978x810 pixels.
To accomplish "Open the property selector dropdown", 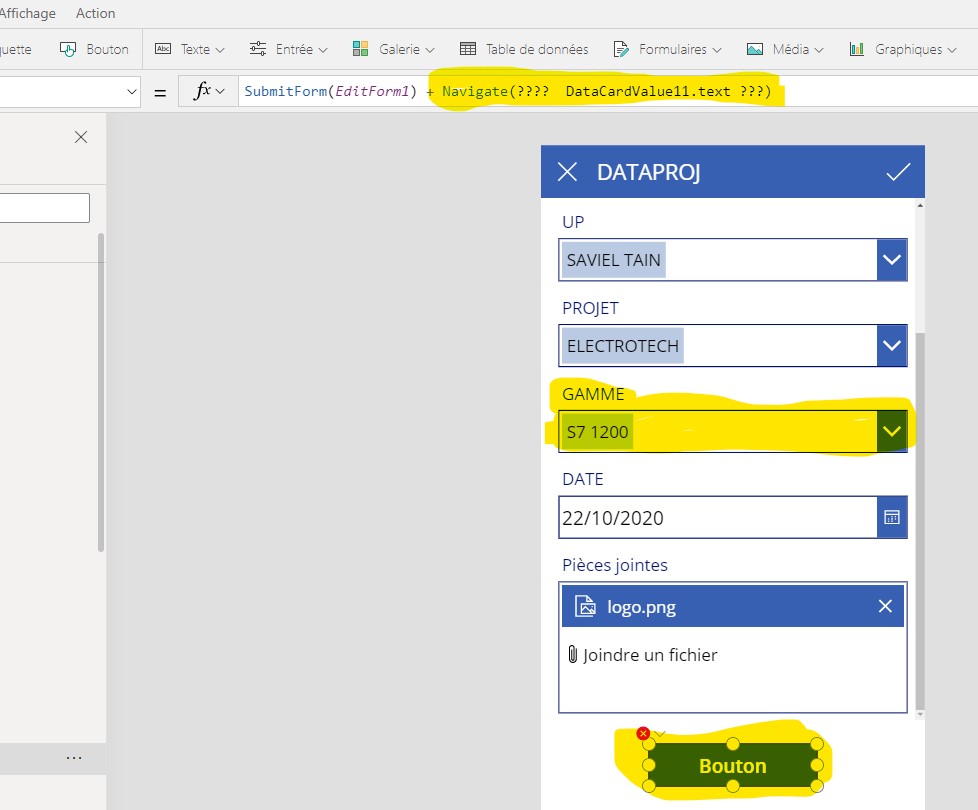I will 69,92.
